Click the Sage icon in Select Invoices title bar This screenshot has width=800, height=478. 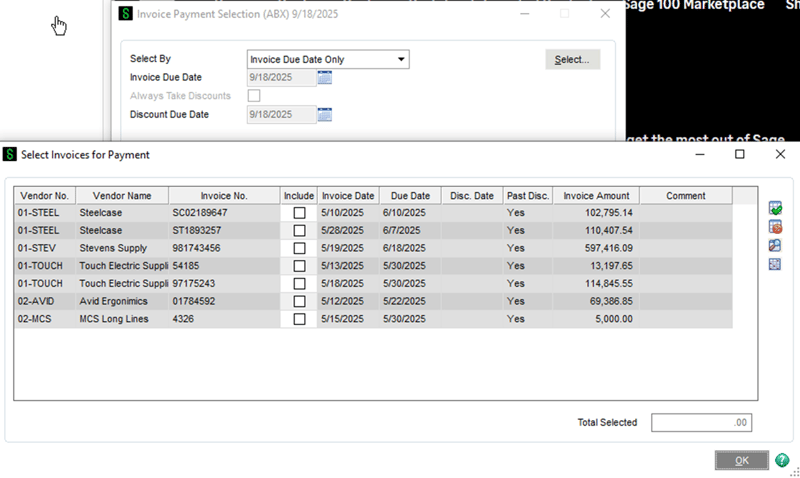pos(10,154)
